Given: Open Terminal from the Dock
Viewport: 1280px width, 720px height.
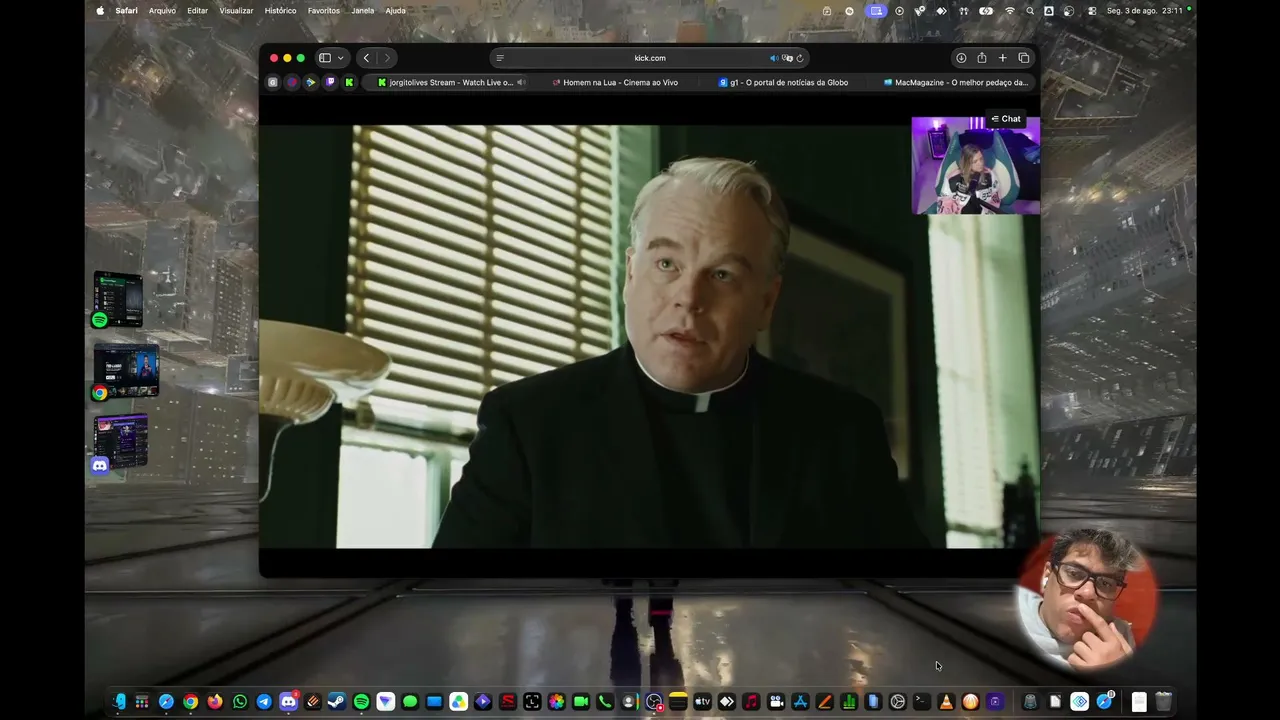Looking at the screenshot, I should [921, 702].
